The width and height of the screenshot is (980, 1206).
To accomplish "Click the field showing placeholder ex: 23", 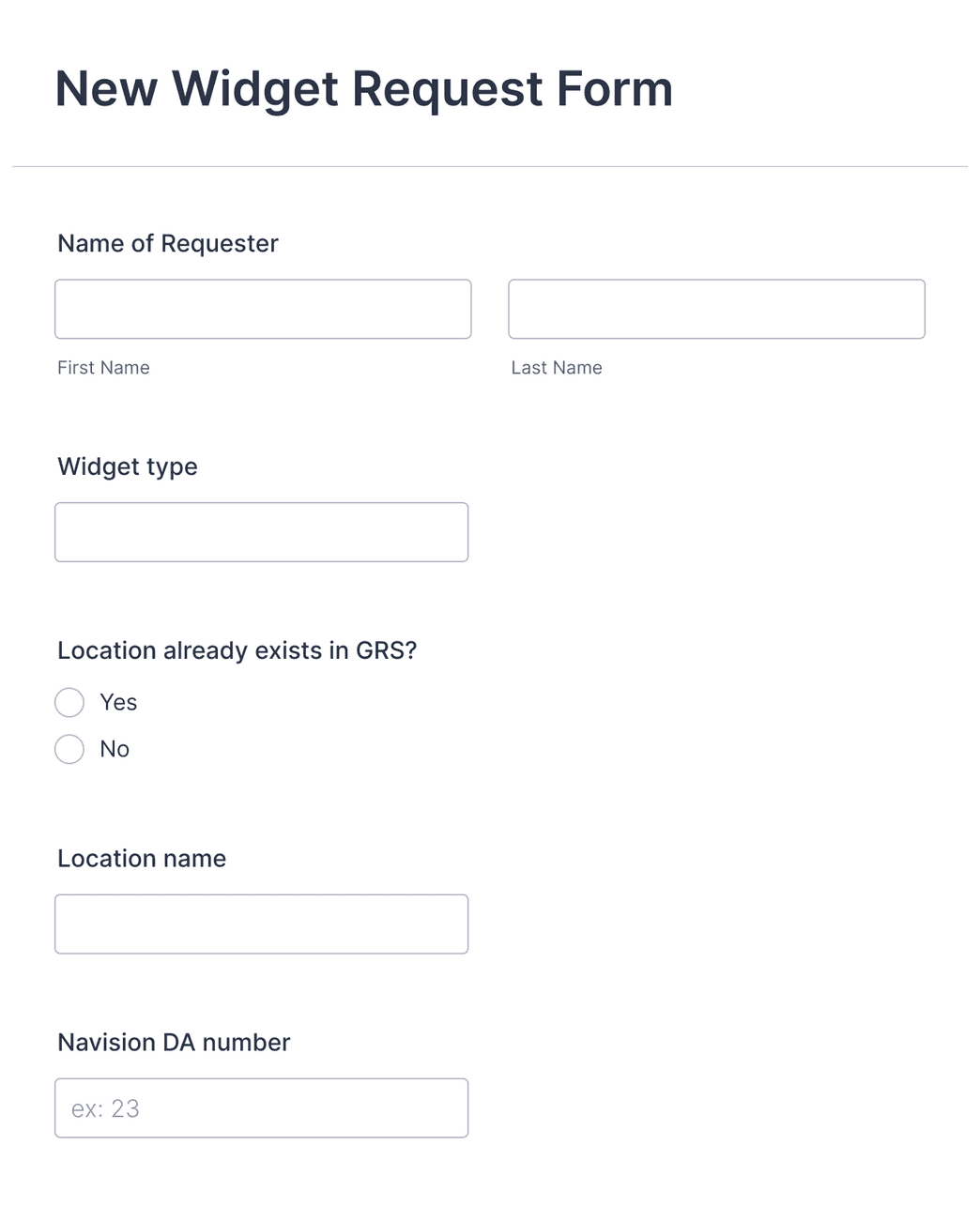I will click(x=261, y=1107).
